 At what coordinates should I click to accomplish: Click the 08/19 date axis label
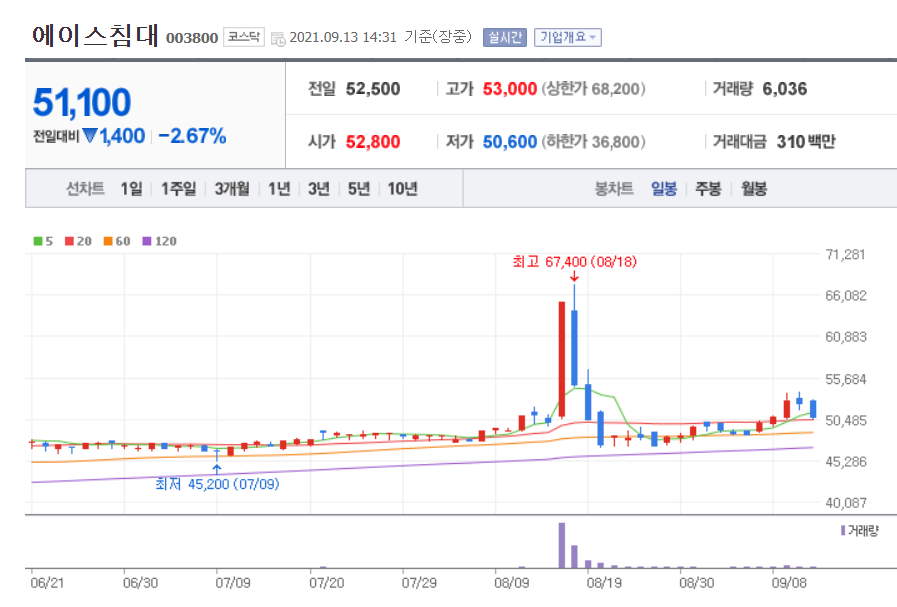point(604,583)
